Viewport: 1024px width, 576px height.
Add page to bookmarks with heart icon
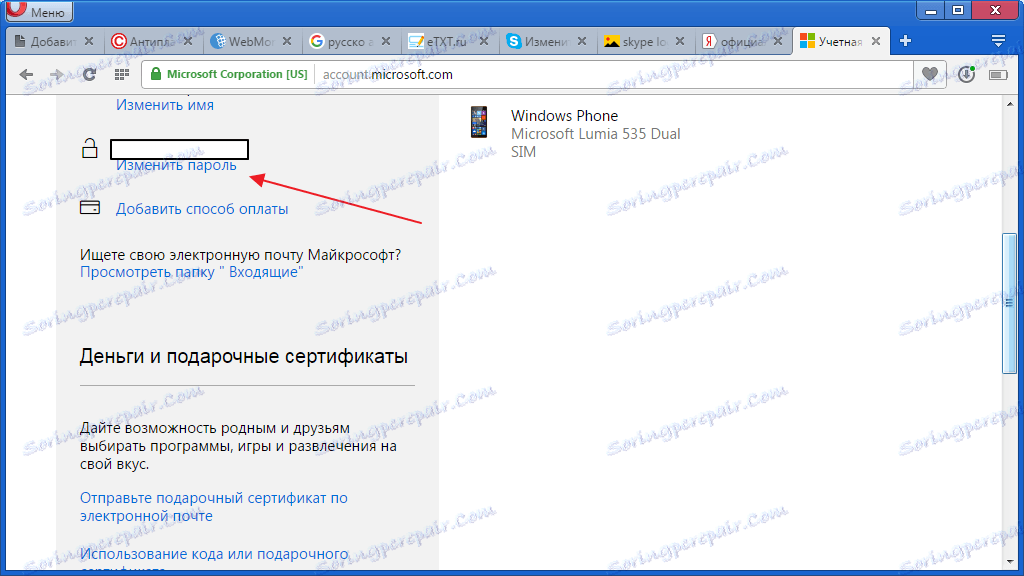[929, 74]
